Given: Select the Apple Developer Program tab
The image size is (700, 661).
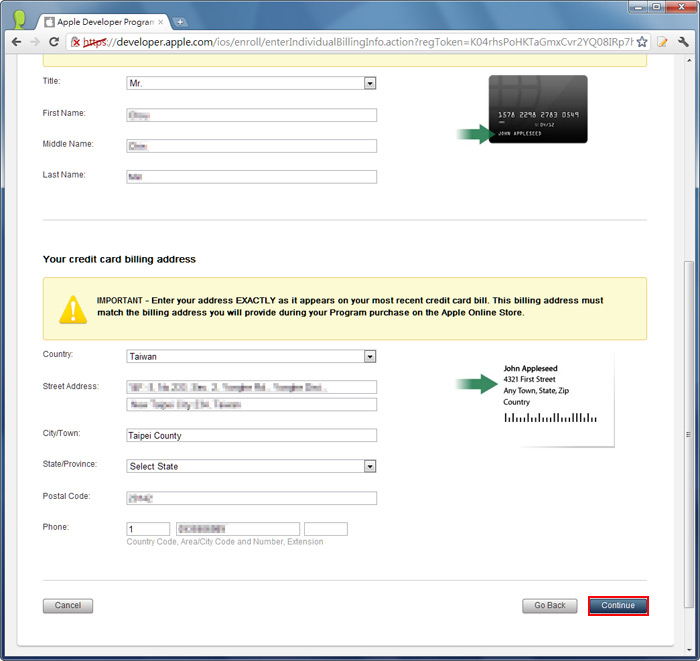Looking at the screenshot, I should 103,22.
